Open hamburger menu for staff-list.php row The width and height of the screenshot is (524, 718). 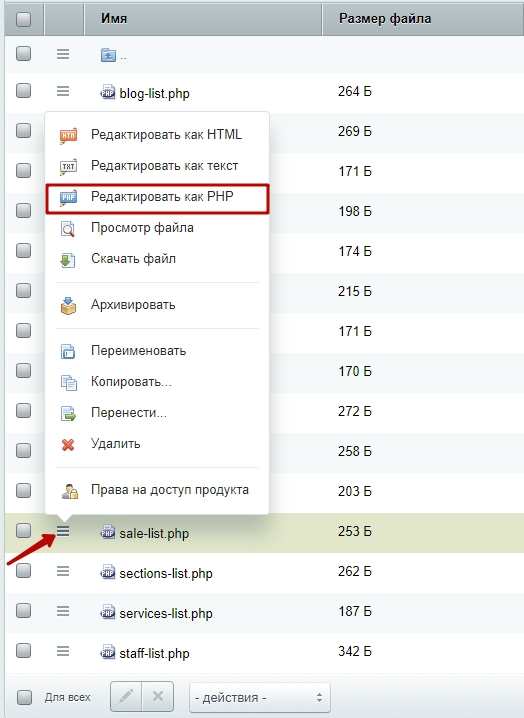click(x=63, y=651)
